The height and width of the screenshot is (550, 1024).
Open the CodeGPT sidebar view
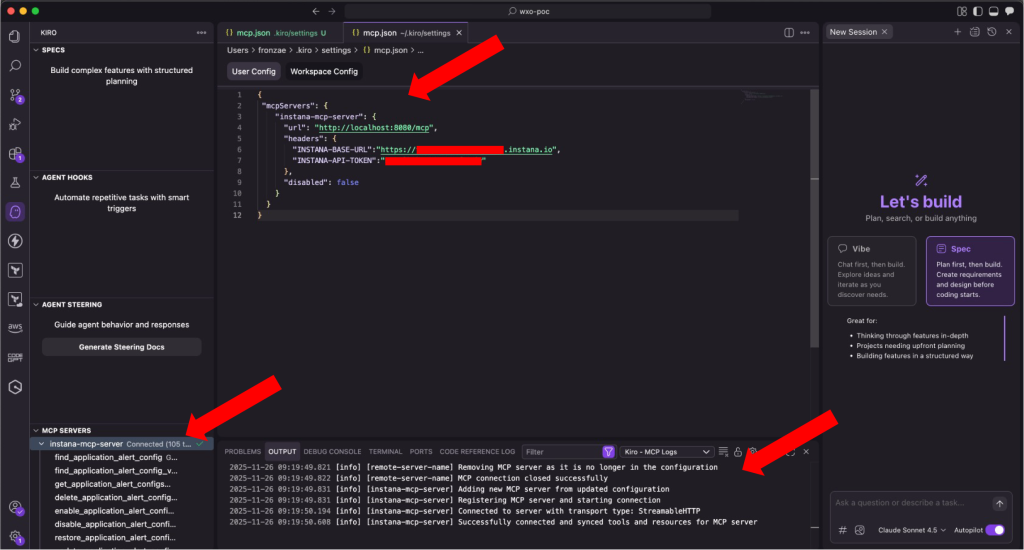click(14, 357)
